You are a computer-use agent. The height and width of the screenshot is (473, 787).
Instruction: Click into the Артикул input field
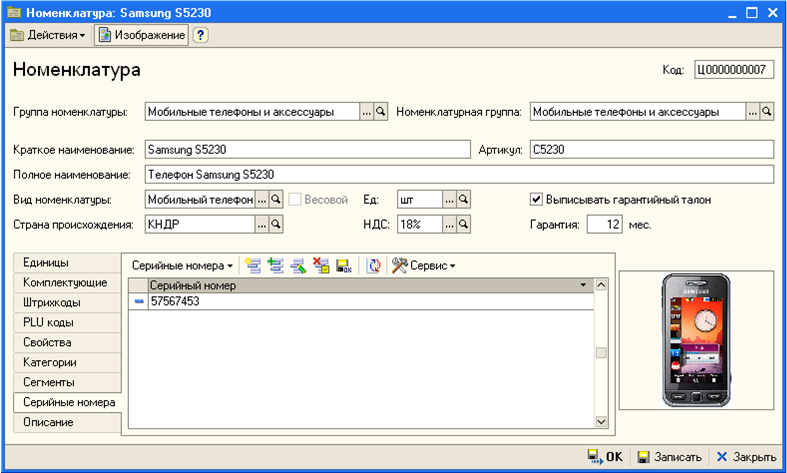[651, 149]
